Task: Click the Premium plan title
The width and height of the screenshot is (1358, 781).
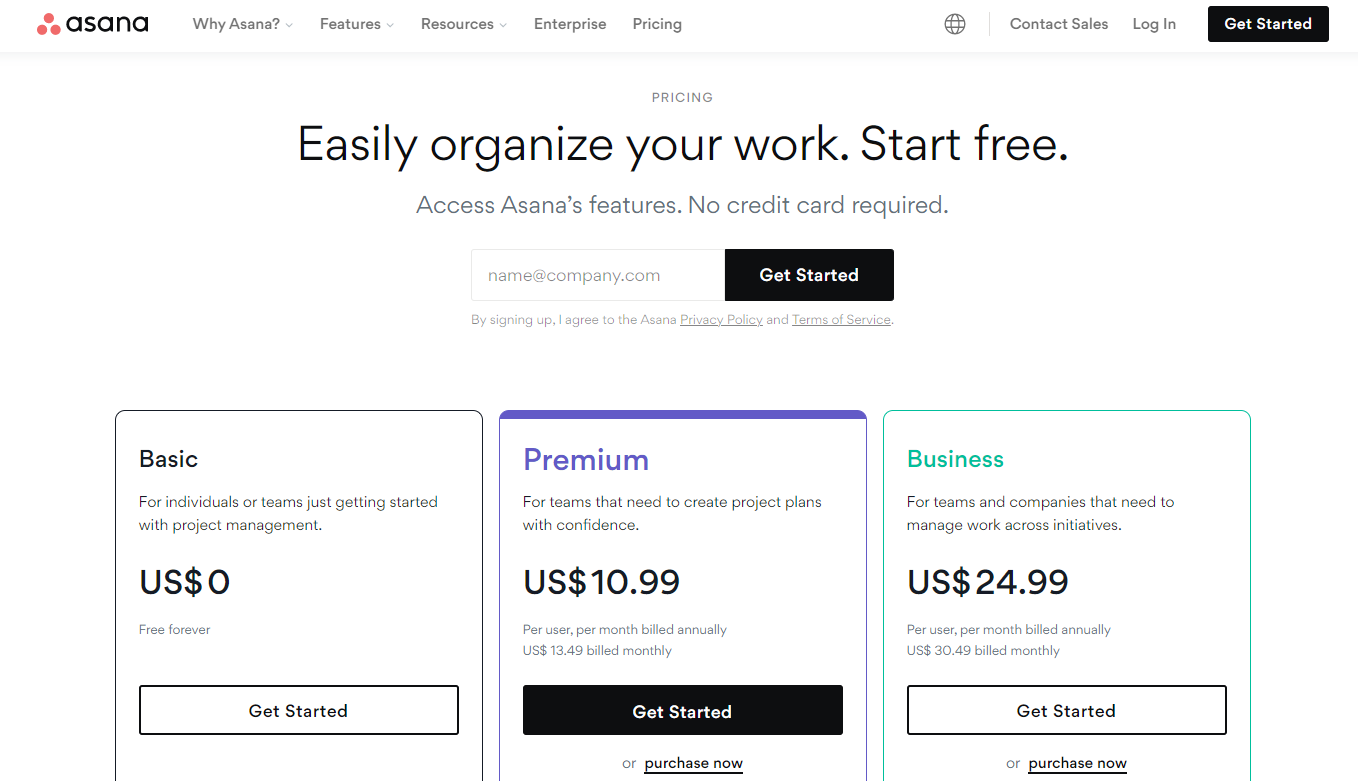Action: [586, 460]
